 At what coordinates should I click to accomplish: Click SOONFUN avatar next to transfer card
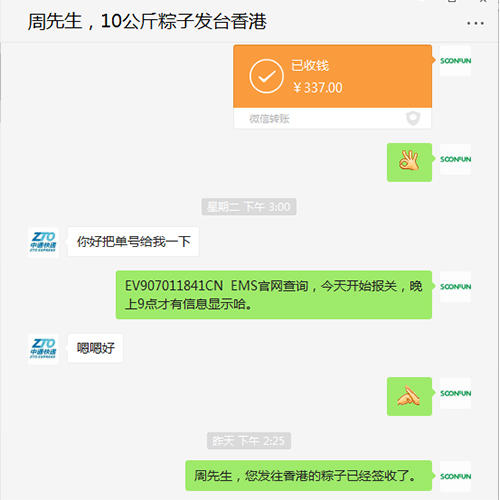click(x=455, y=61)
